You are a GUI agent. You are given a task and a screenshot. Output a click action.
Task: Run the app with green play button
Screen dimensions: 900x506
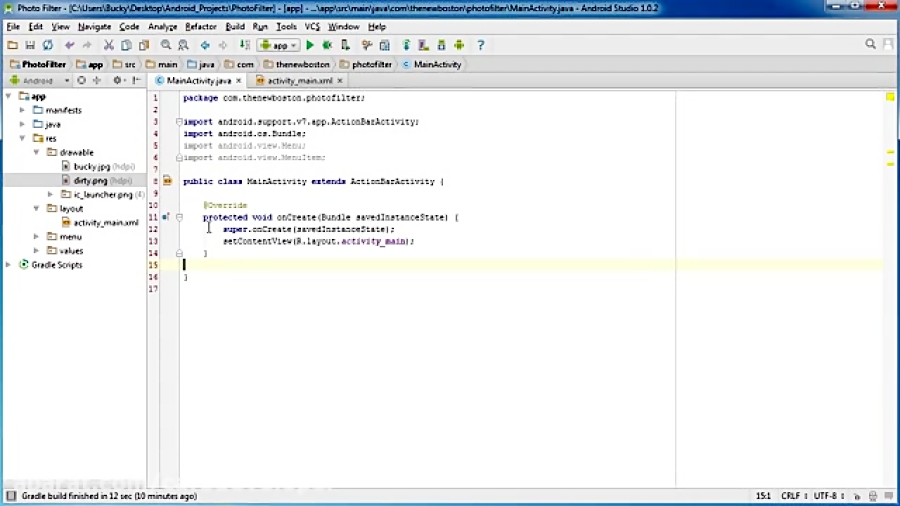point(310,45)
